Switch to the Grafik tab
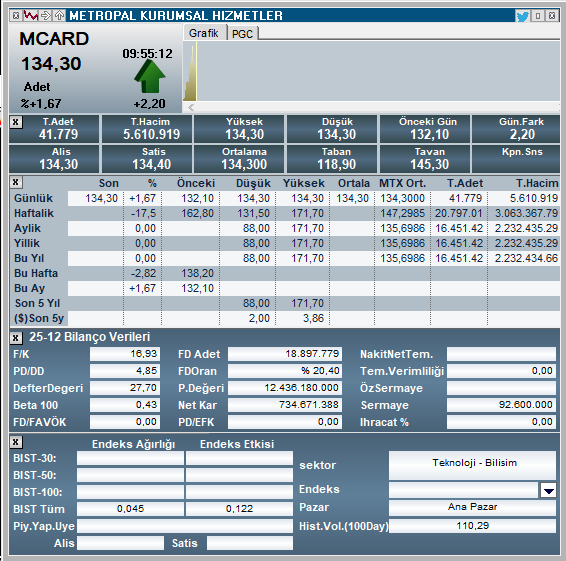This screenshot has height=561, width=566. click(204, 33)
